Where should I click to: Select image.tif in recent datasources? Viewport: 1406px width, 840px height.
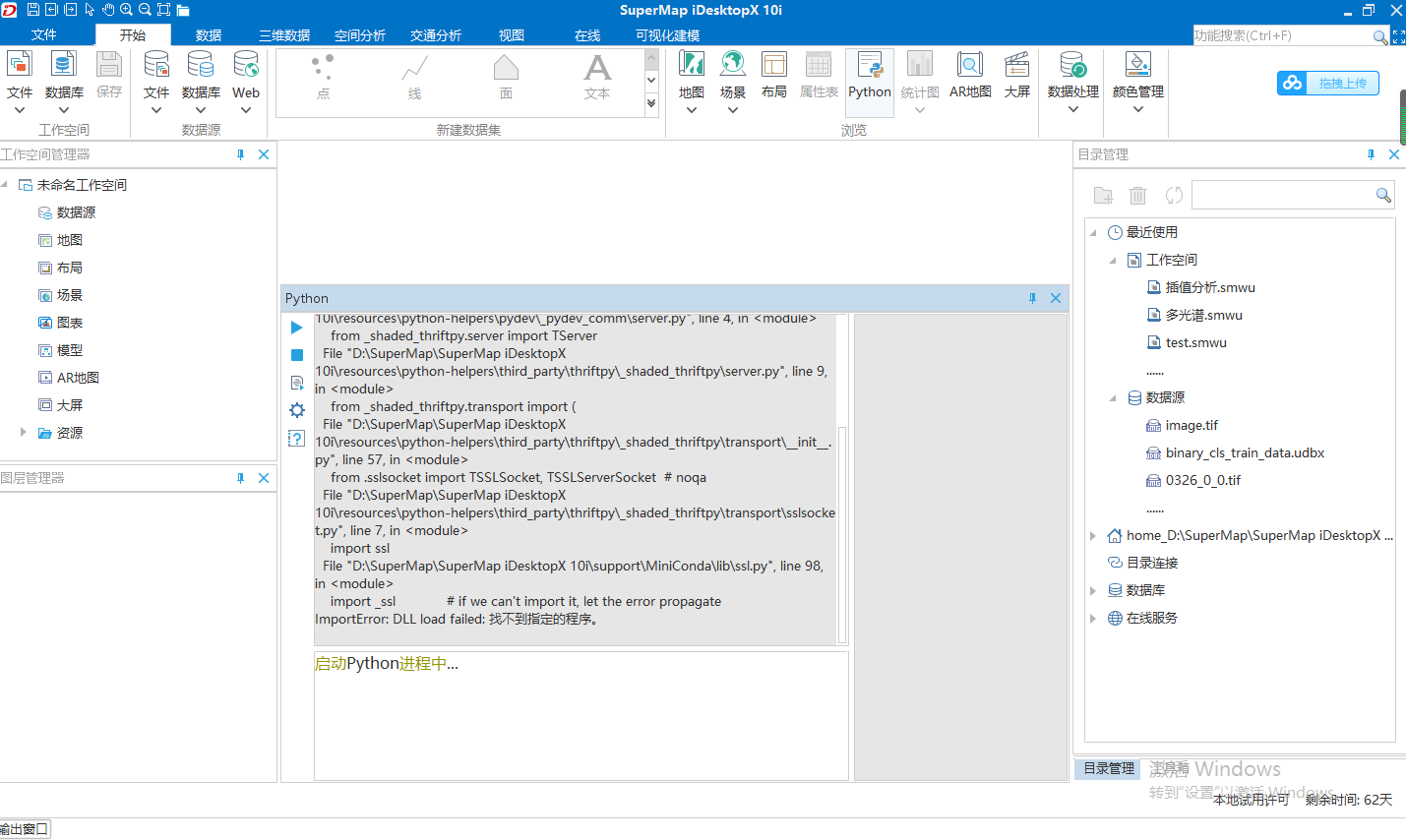coord(1192,425)
